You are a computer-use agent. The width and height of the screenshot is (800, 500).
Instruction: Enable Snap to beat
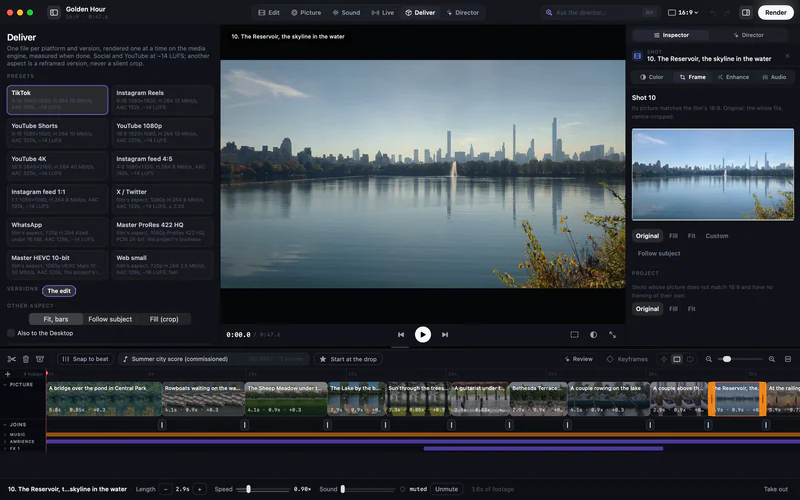point(85,359)
